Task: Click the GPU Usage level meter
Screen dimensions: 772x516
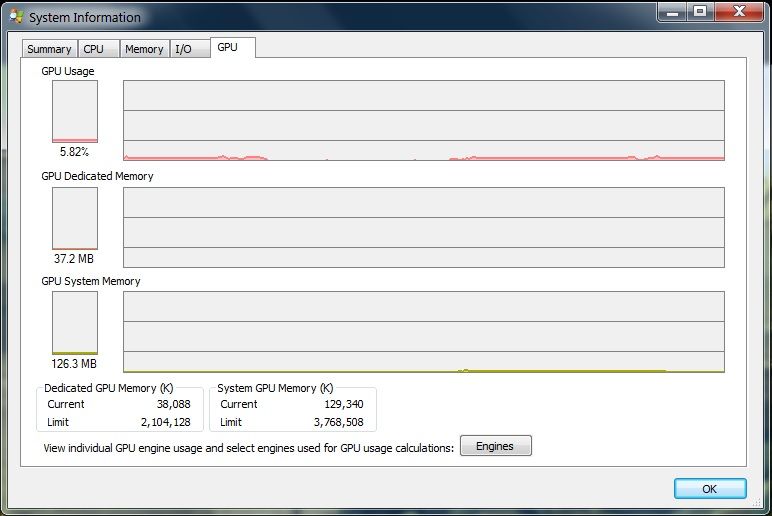Action: [75, 112]
